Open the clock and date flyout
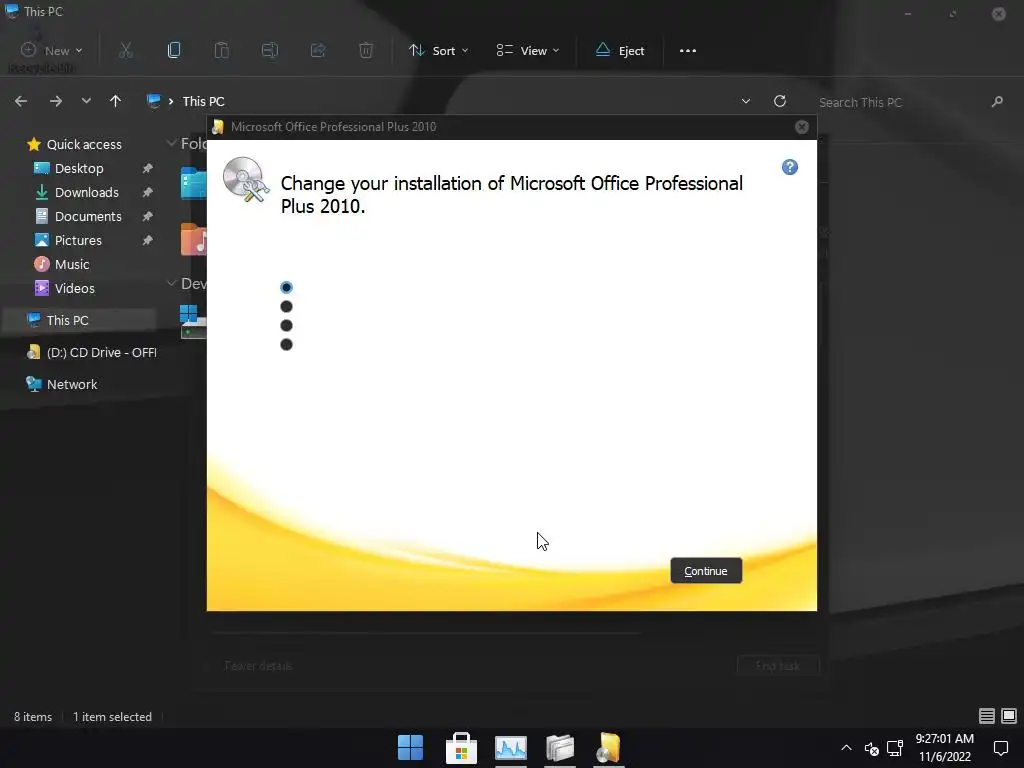Viewport: 1024px width, 768px height. [944, 748]
